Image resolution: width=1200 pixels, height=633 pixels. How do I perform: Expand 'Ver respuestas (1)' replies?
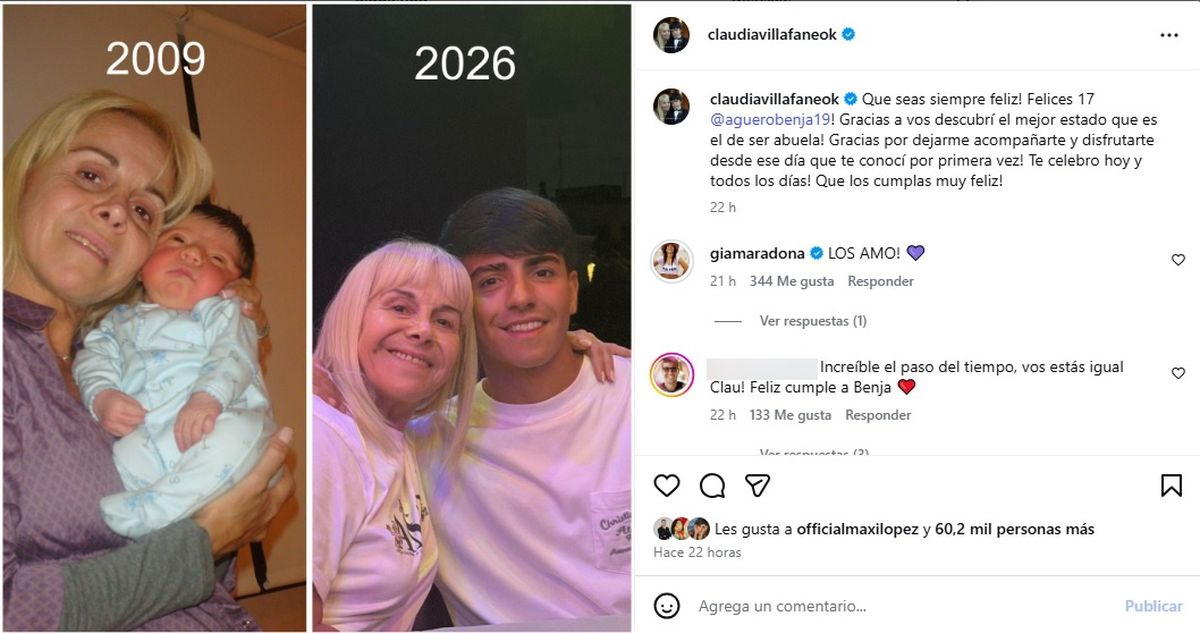pos(812,321)
